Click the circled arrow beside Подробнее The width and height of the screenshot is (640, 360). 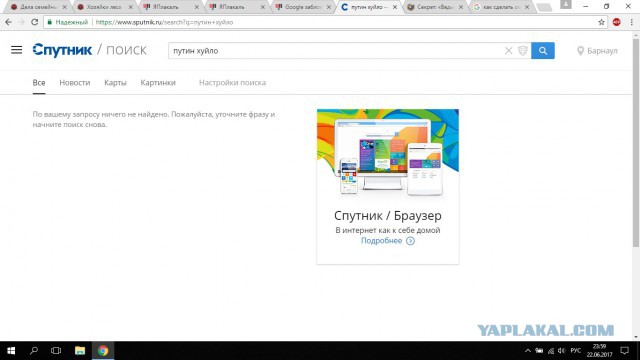tap(410, 241)
